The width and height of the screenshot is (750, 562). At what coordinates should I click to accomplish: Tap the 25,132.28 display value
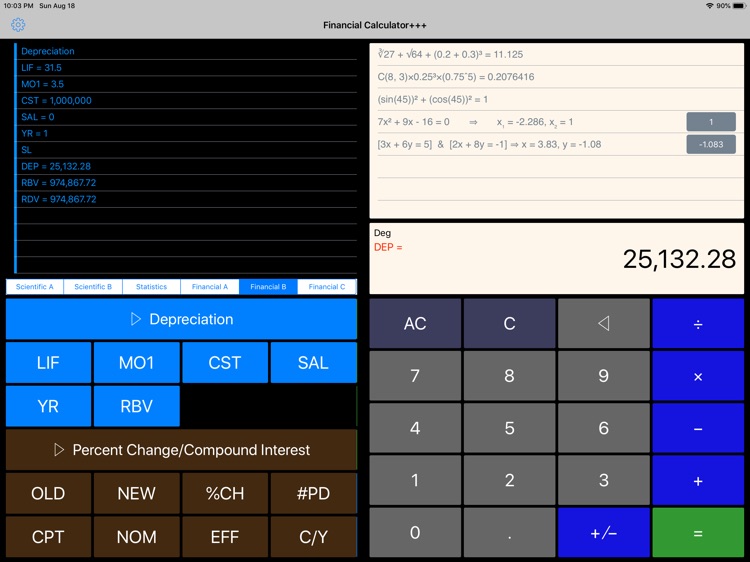(x=679, y=259)
